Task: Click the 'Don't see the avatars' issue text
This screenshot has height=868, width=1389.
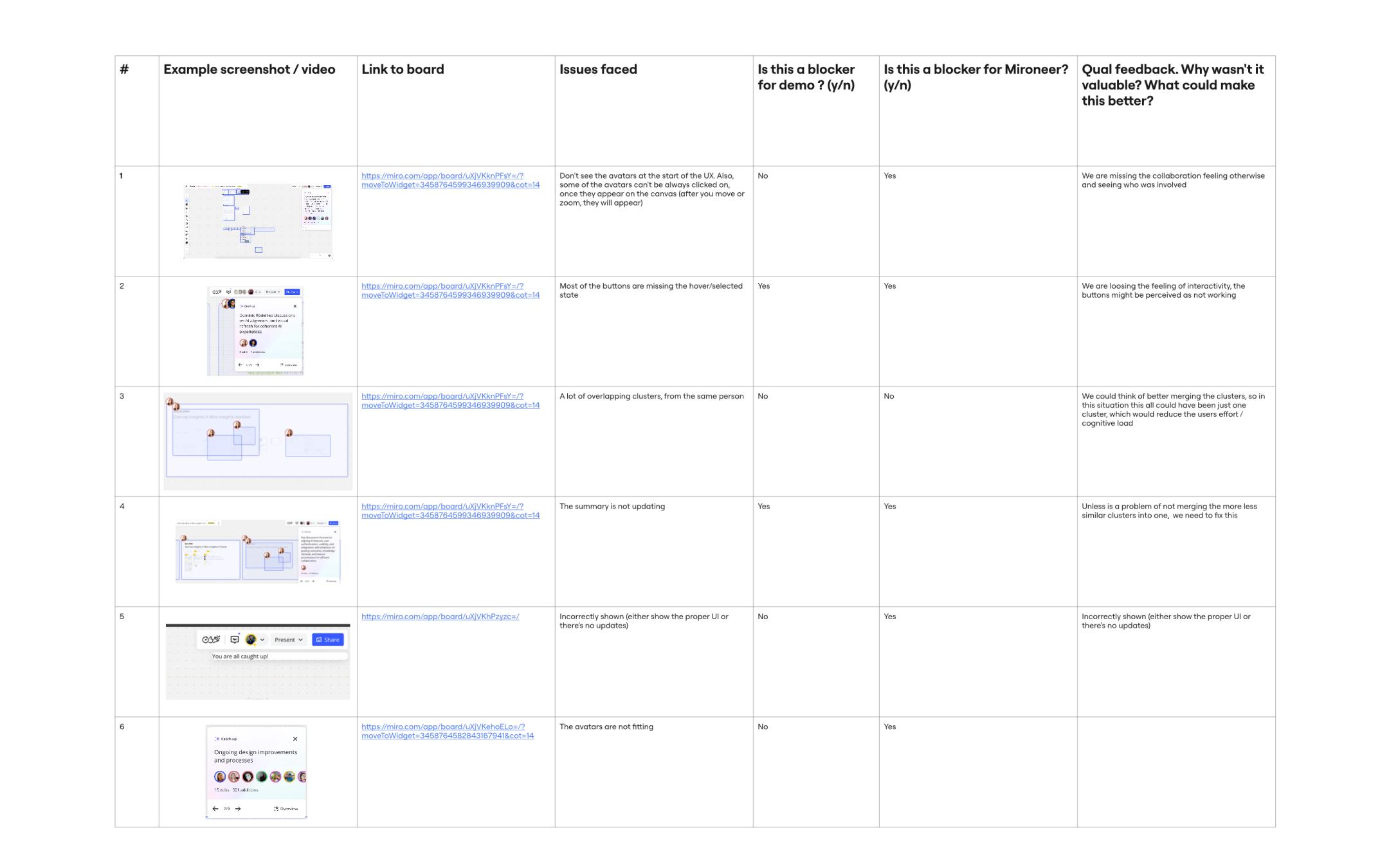Action: click(x=652, y=189)
